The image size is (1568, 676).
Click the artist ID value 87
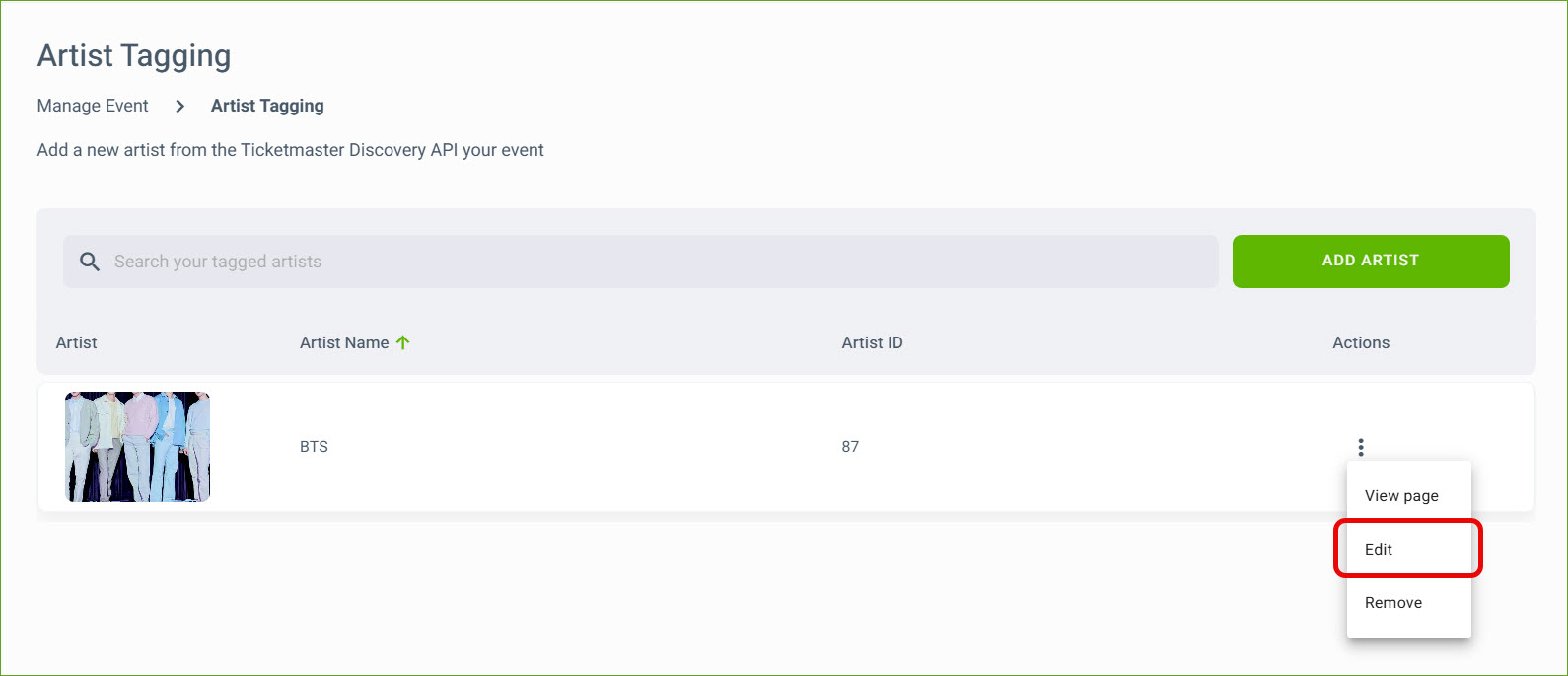[x=850, y=447]
